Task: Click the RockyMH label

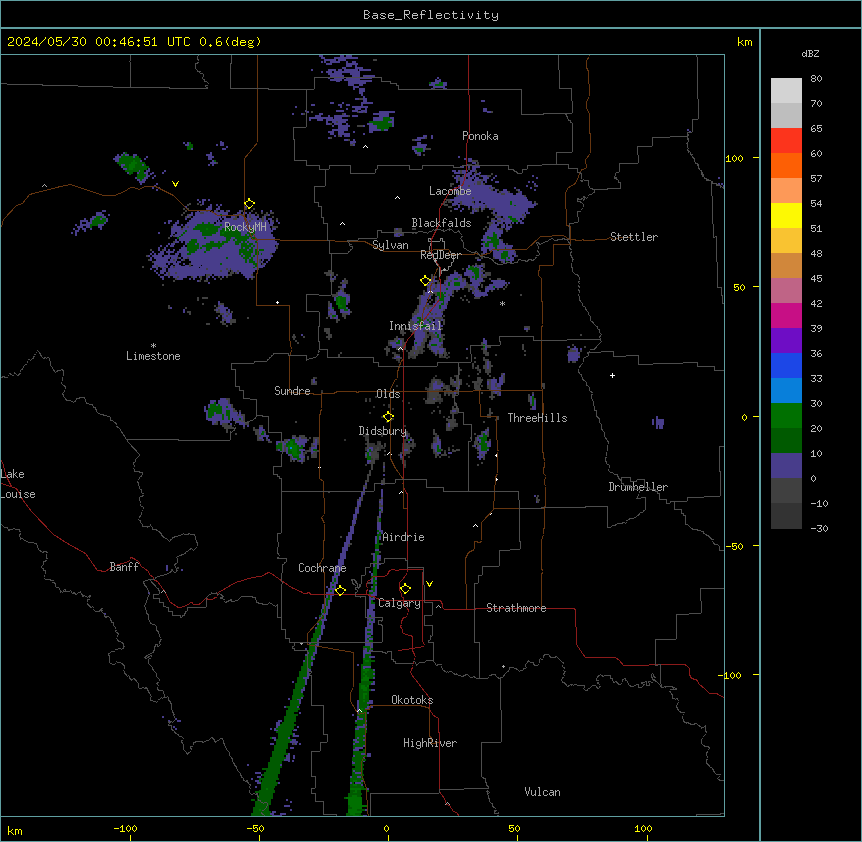Action: pos(245,226)
